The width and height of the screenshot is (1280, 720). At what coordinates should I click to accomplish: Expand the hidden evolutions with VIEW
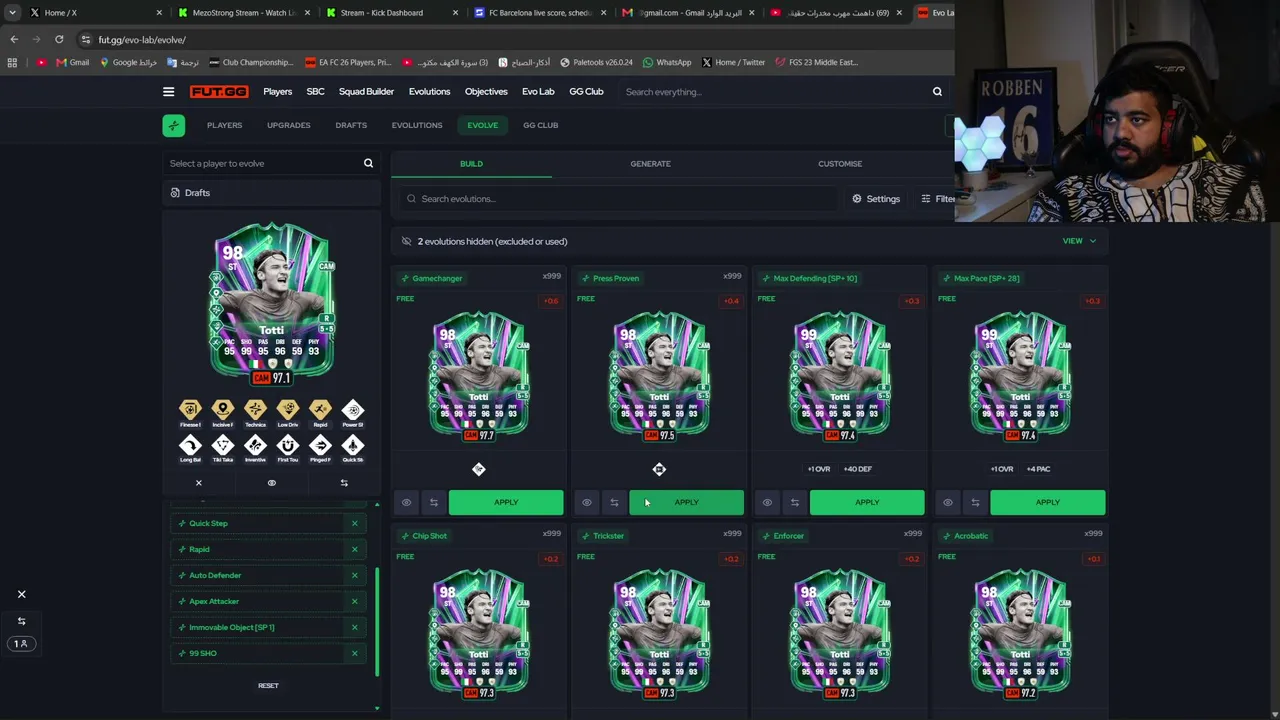coord(1079,241)
